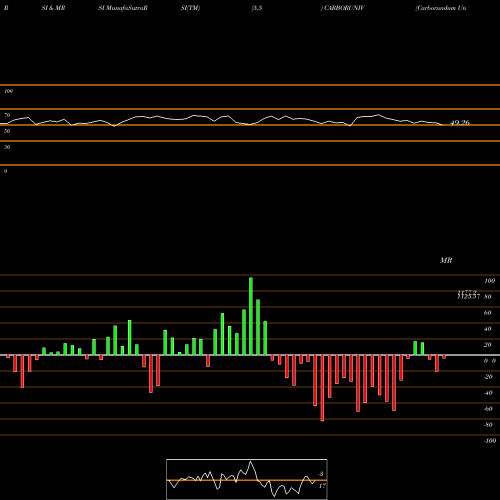The width and height of the screenshot is (500, 500).
Task: Click the MR axis label -80
Action: (488, 425)
